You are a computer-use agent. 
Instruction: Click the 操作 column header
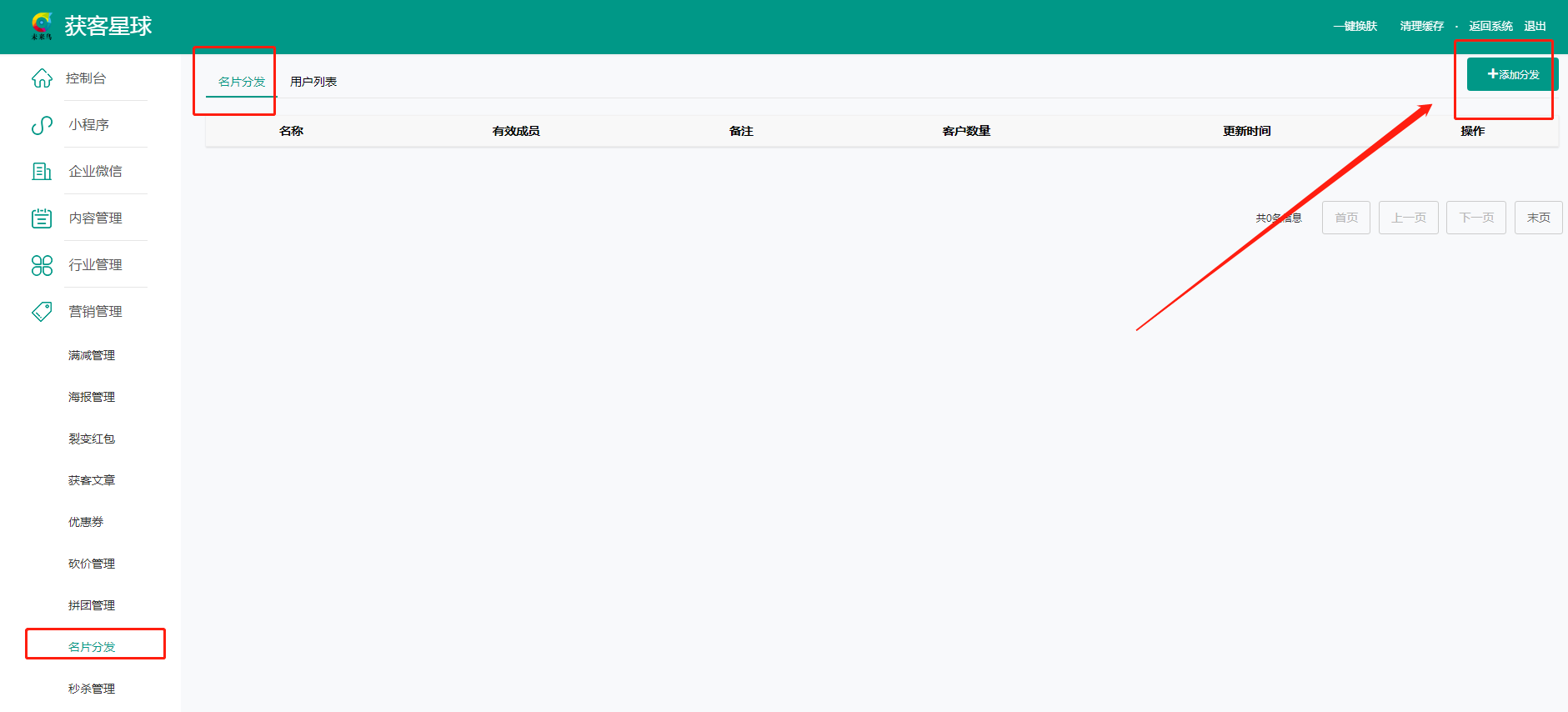[x=1473, y=131]
